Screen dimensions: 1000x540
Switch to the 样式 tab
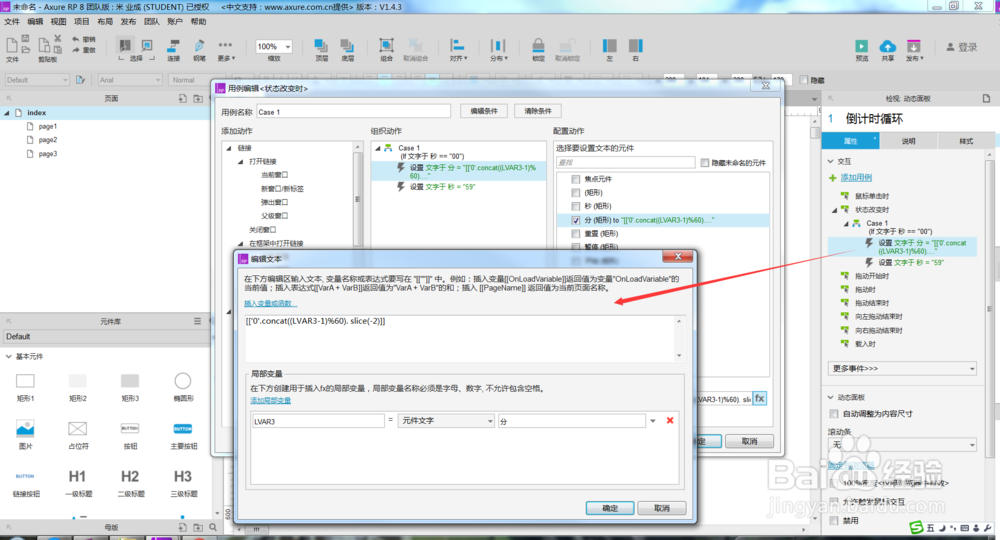tap(966, 141)
